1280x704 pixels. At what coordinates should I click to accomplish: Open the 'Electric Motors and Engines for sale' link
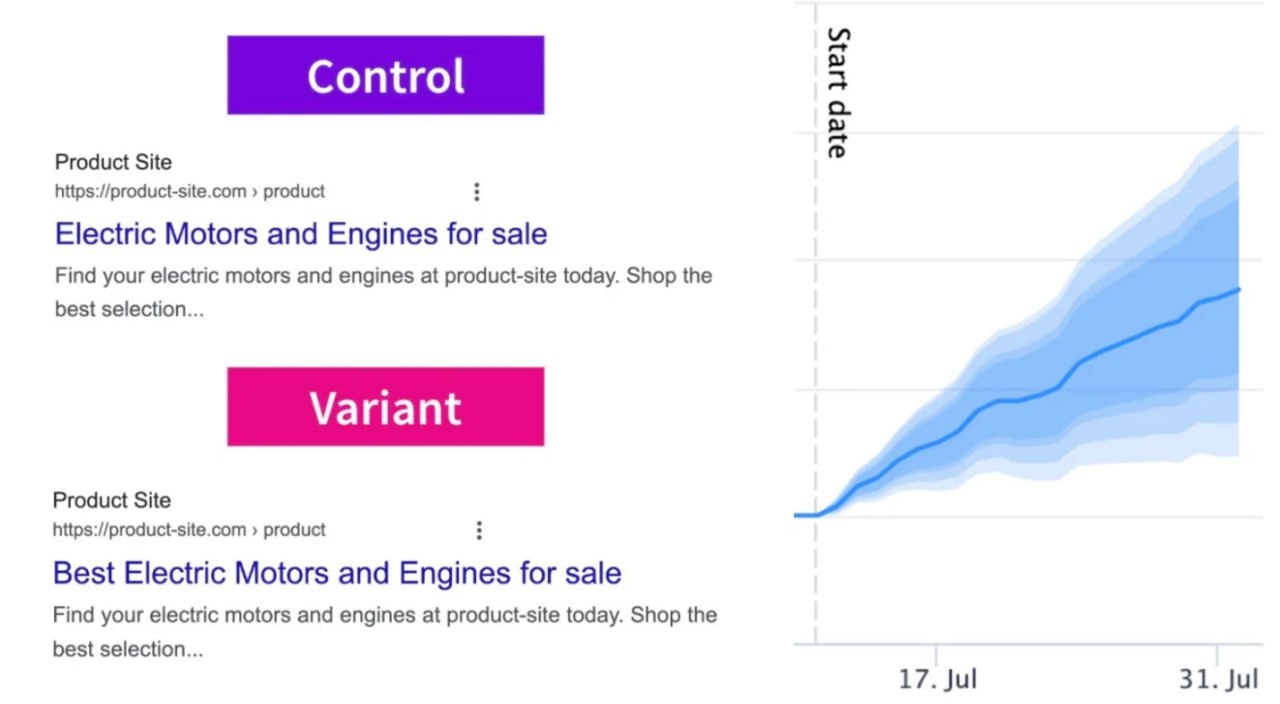(301, 234)
